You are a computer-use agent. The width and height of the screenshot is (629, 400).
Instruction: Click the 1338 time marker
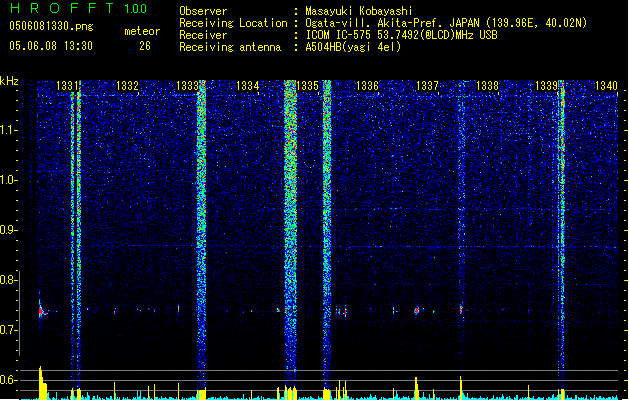(x=487, y=86)
